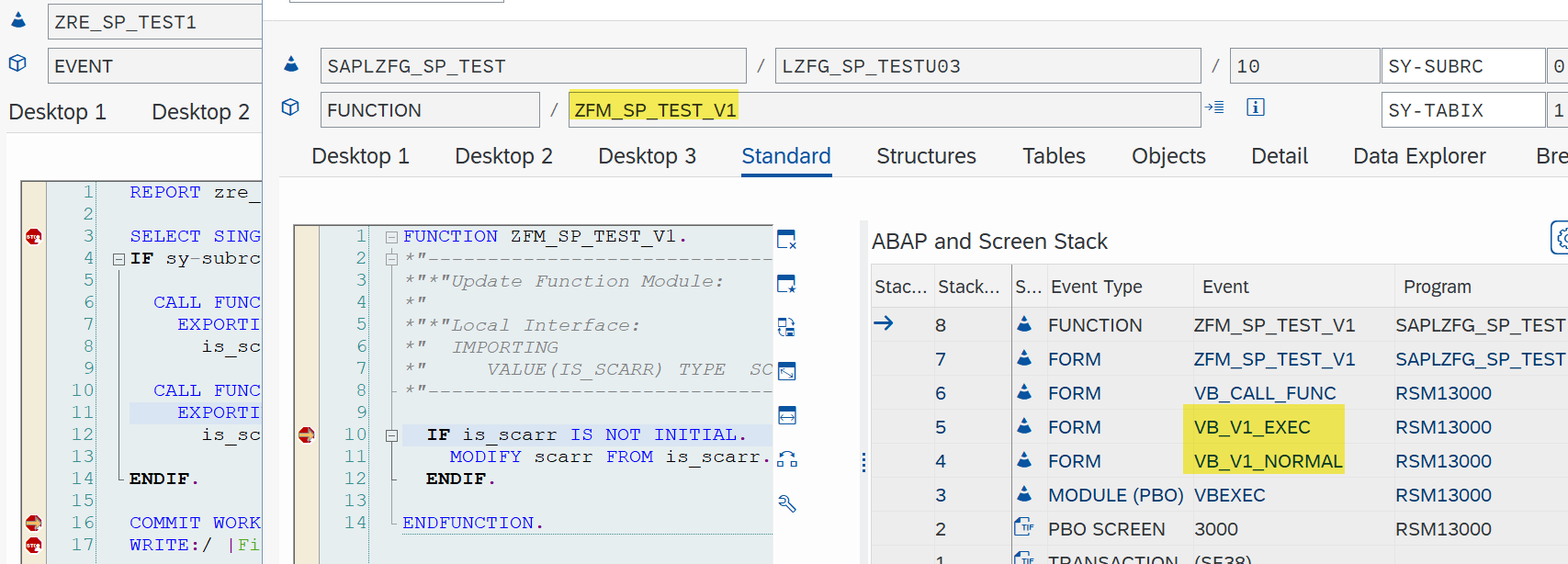
Task: Toggle the breakpoint on line 16 in left window
Action: (33, 523)
